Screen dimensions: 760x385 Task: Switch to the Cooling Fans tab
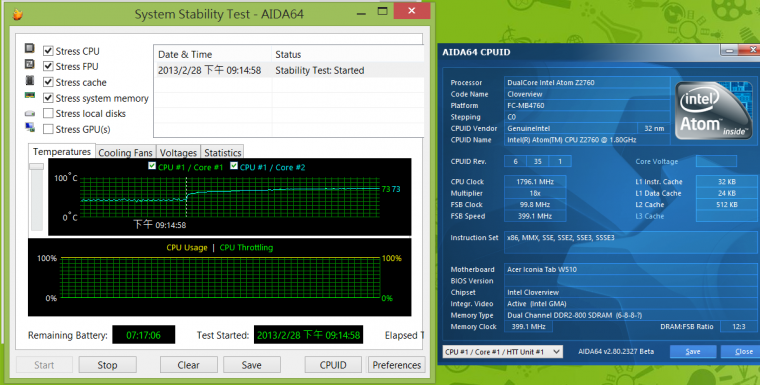pos(125,153)
